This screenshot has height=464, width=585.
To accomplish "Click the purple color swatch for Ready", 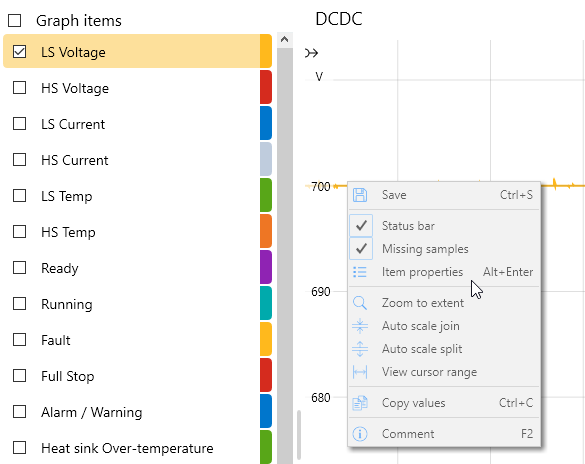I will tap(266, 267).
